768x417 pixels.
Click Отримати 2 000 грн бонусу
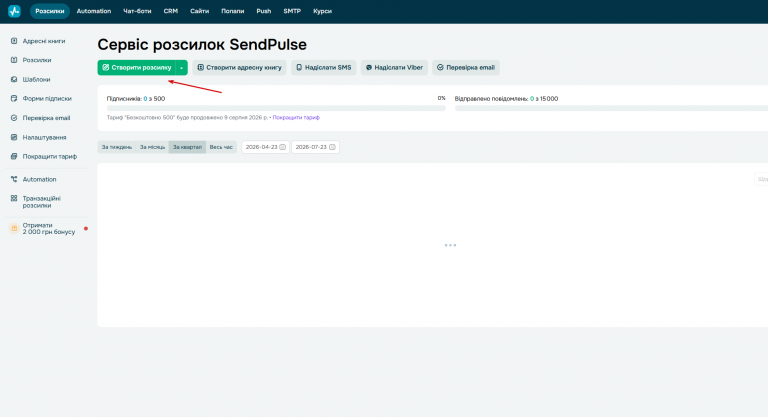pos(48,228)
